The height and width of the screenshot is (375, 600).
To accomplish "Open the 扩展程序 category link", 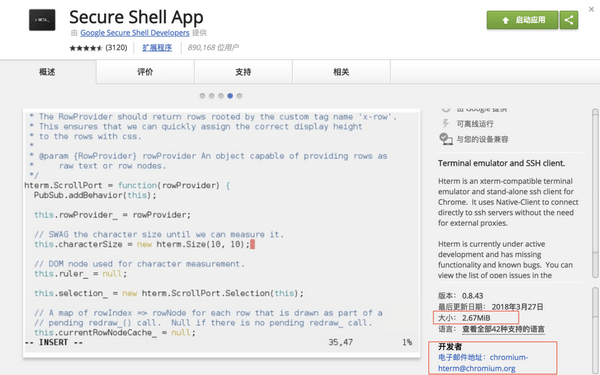I will (157, 48).
